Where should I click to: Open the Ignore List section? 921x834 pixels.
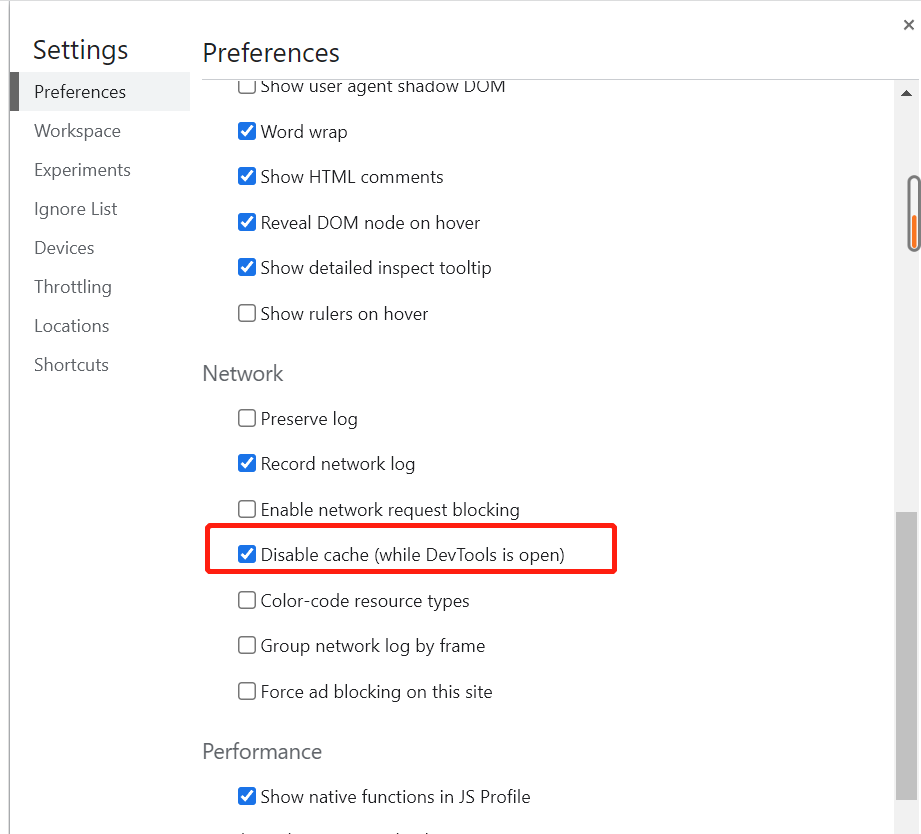click(75, 209)
